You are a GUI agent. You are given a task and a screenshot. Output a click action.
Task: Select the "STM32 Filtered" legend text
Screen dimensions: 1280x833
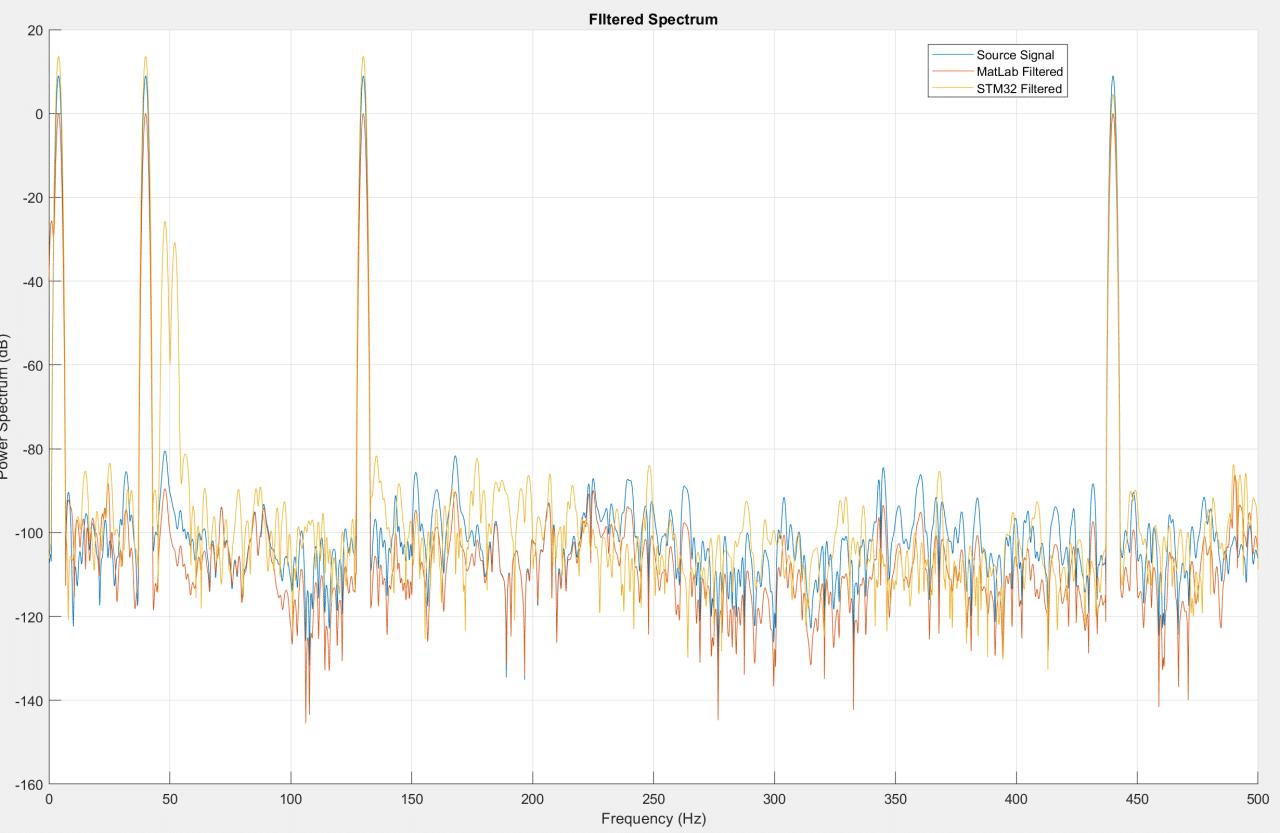tap(1019, 89)
